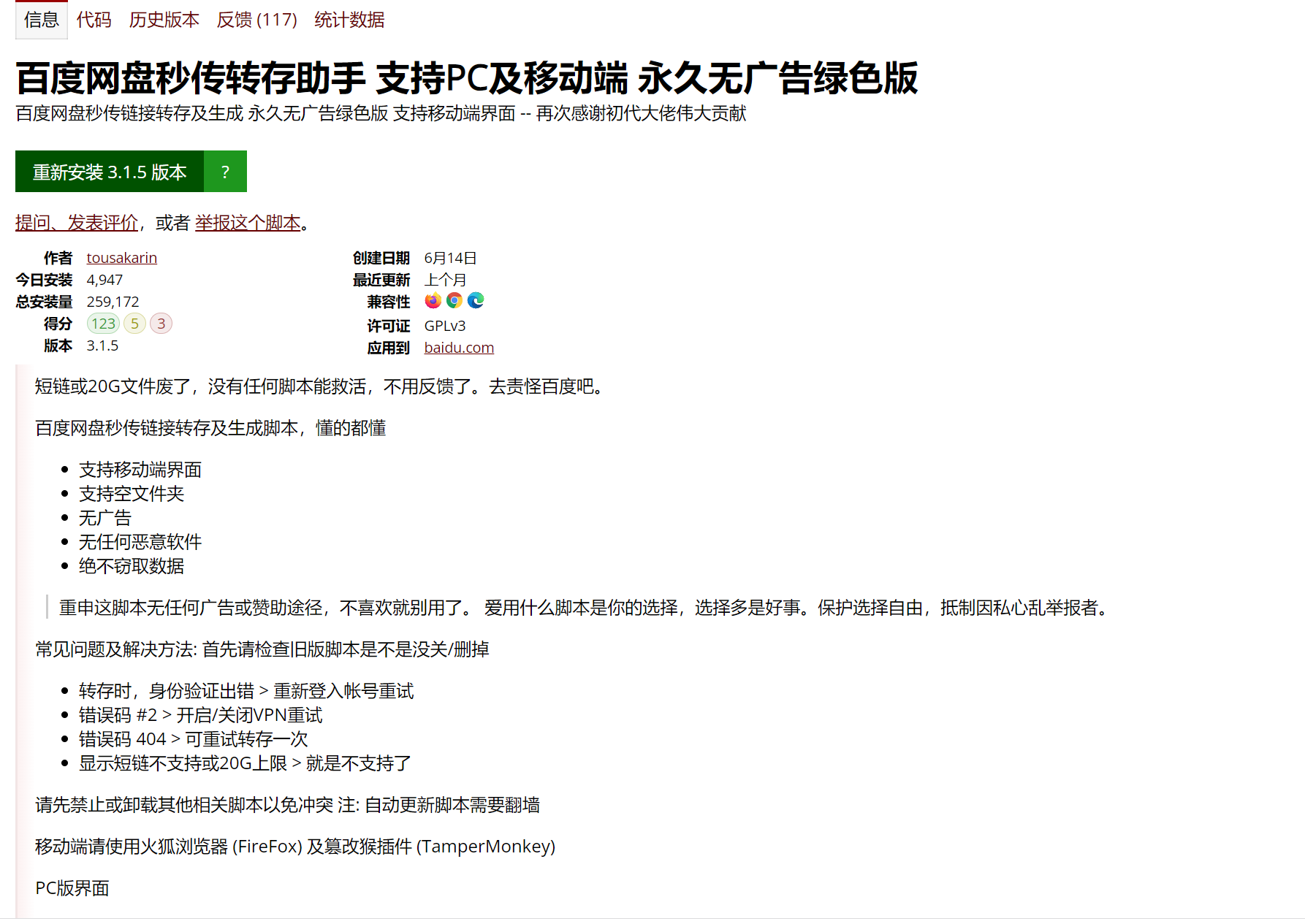Click the 支持空文件夹 list item
The image size is (1305, 924).
pos(132,494)
